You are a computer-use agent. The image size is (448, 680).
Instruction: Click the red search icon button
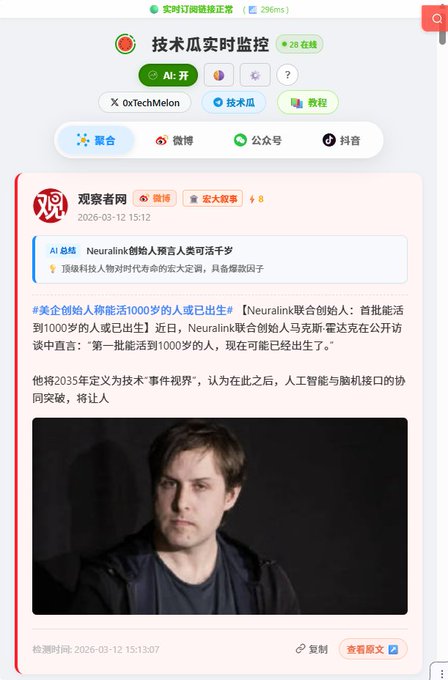pos(435,18)
